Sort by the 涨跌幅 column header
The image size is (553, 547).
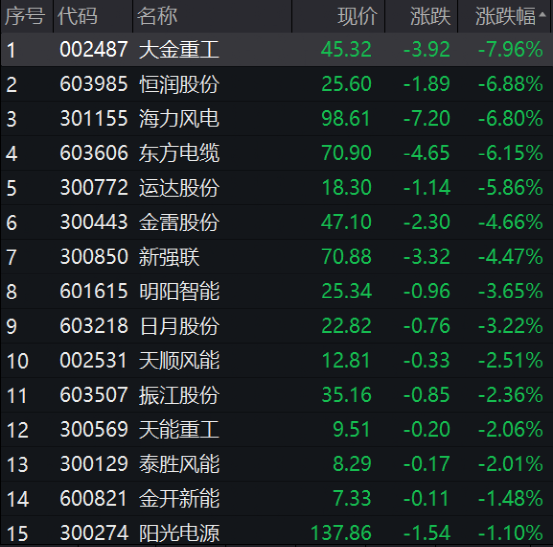(505, 16)
